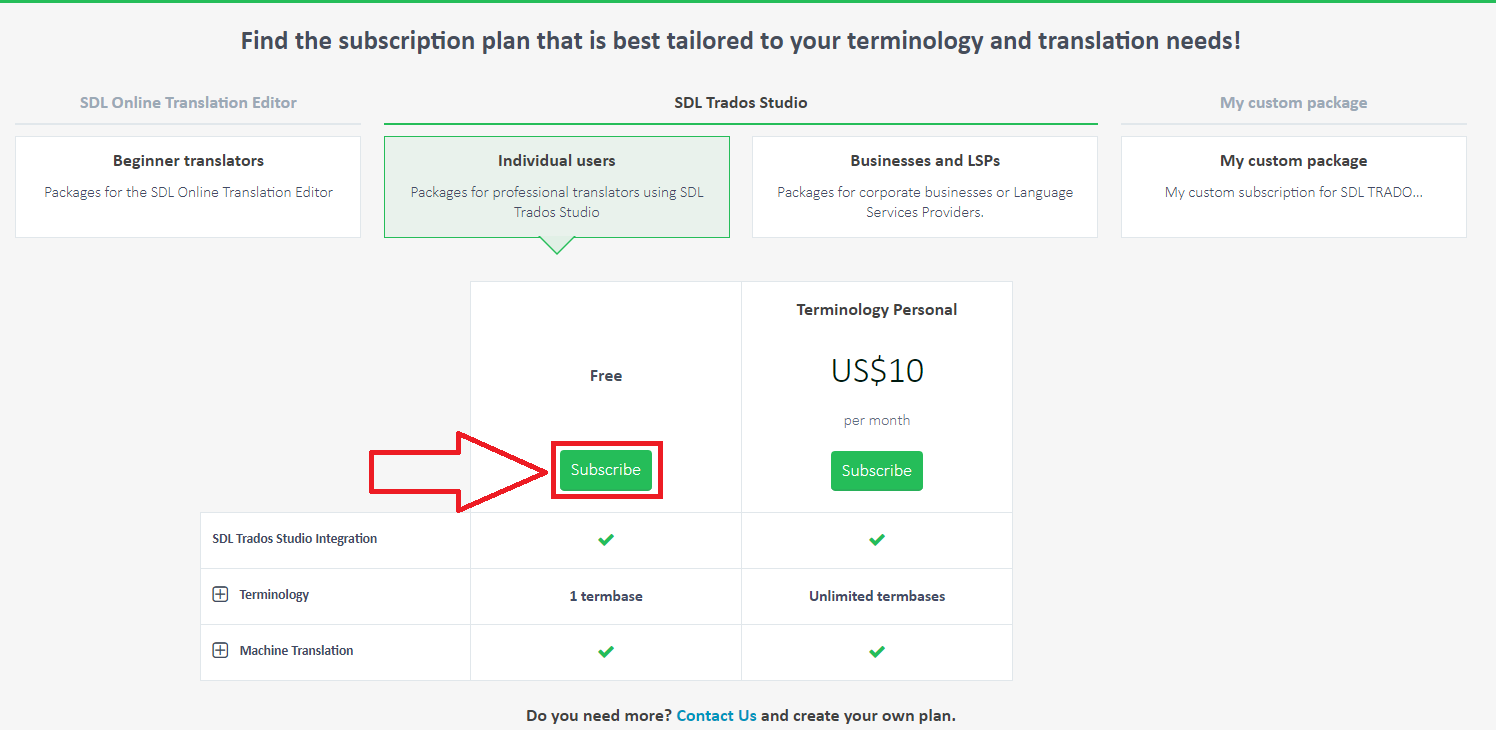Select the SDL Trados Studio tab
Image resolution: width=1496 pixels, height=730 pixels.
point(741,103)
